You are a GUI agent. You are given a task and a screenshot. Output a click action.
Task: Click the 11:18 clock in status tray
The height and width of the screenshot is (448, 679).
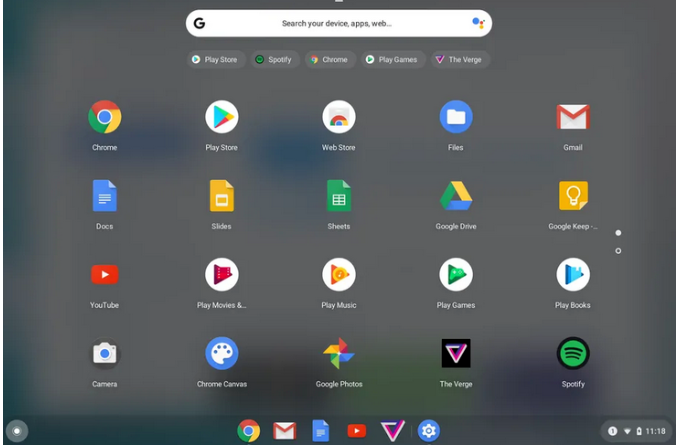[655, 431]
